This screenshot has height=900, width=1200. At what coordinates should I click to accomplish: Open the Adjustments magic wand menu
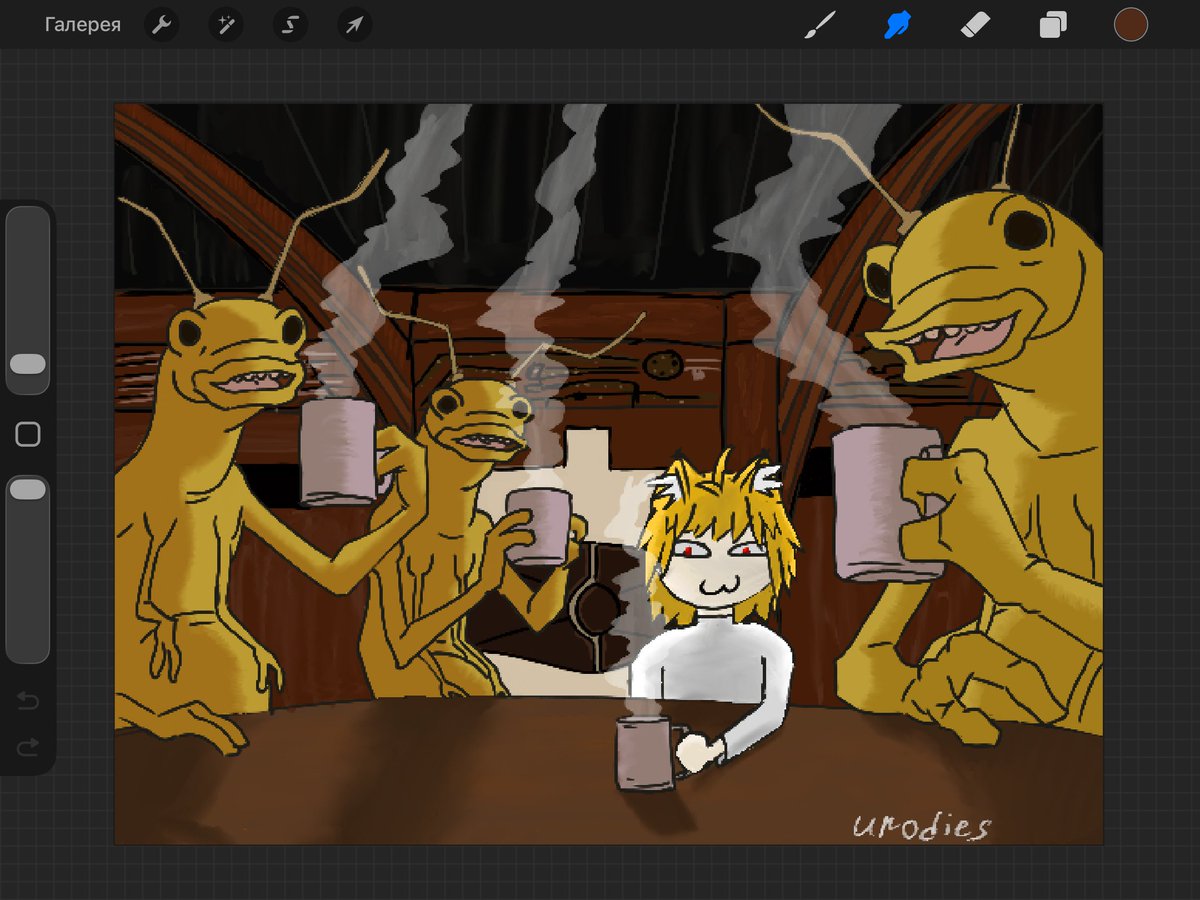point(225,25)
